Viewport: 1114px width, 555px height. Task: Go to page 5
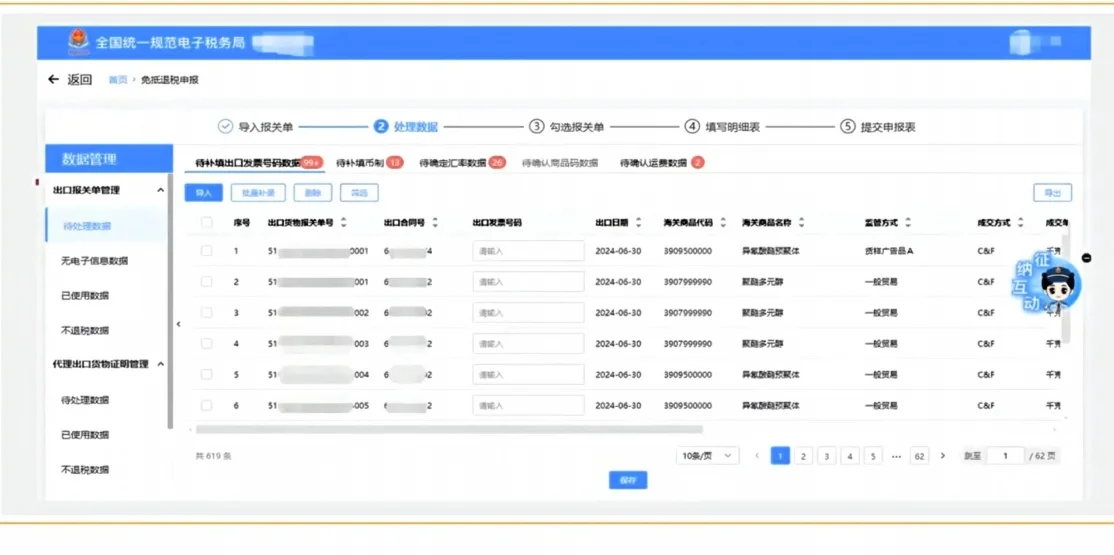tap(873, 456)
